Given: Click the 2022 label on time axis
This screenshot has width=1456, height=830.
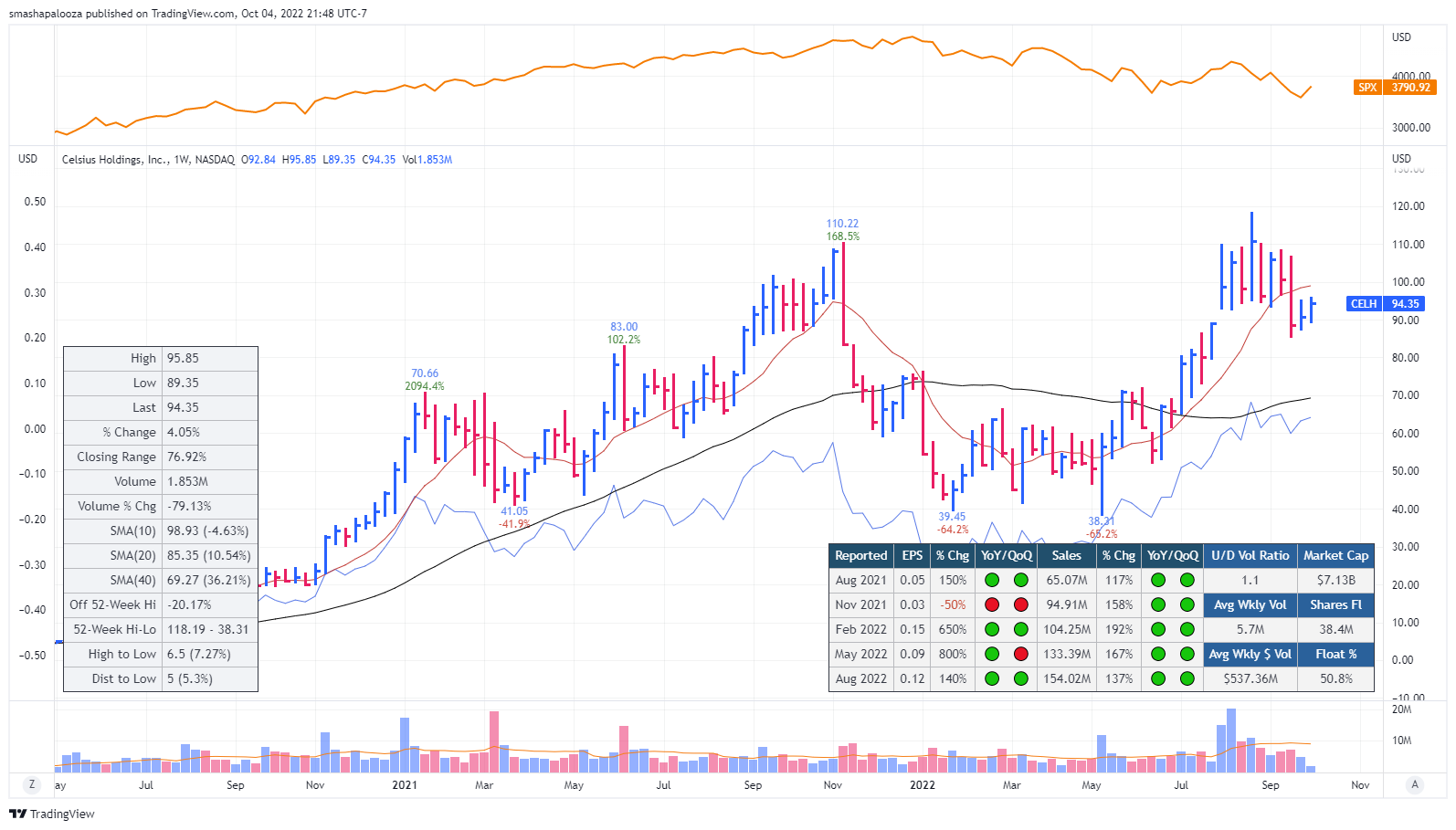Looking at the screenshot, I should point(923,785).
